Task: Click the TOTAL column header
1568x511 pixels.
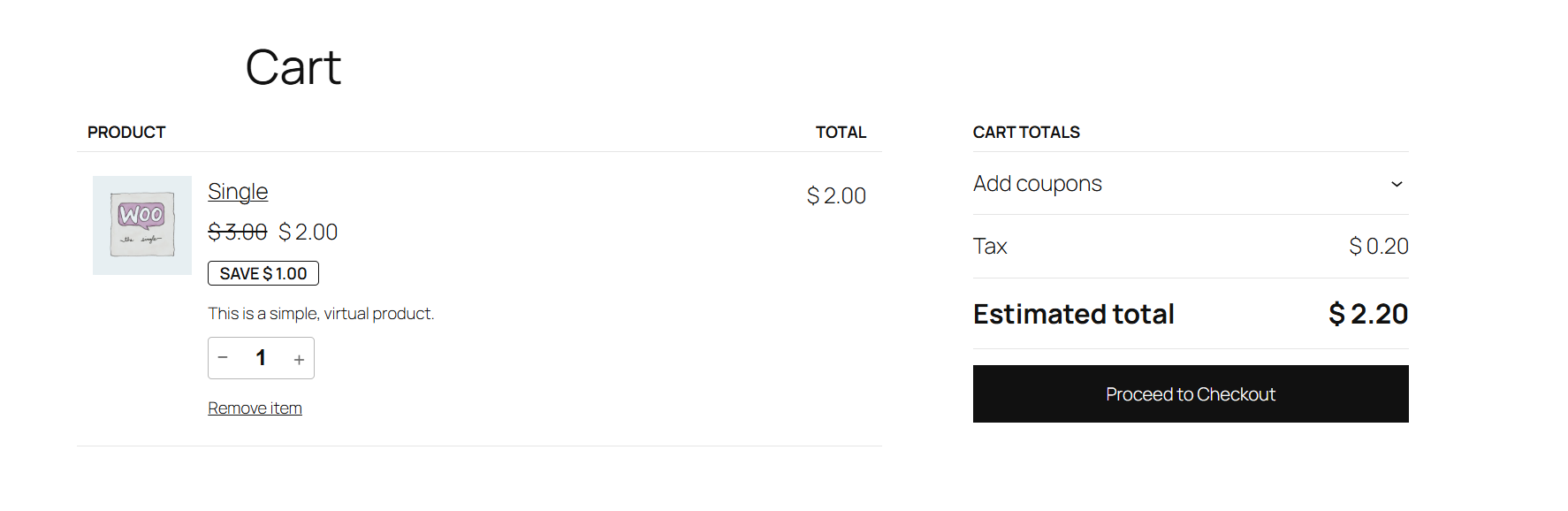Action: (x=841, y=132)
